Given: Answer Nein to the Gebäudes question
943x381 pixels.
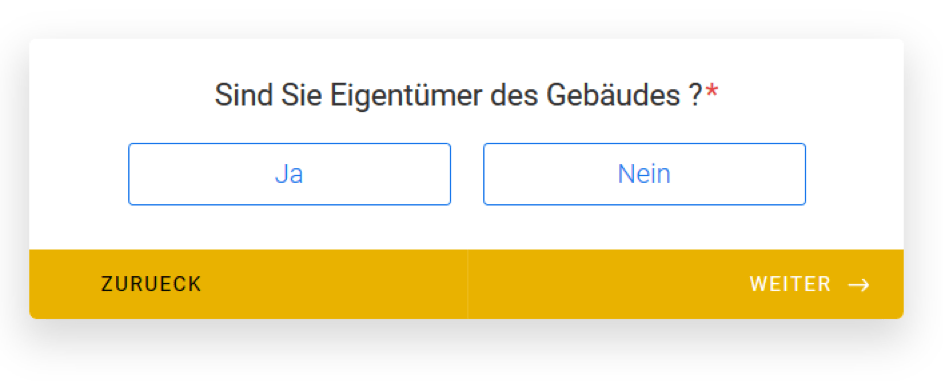Looking at the screenshot, I should pos(644,174).
